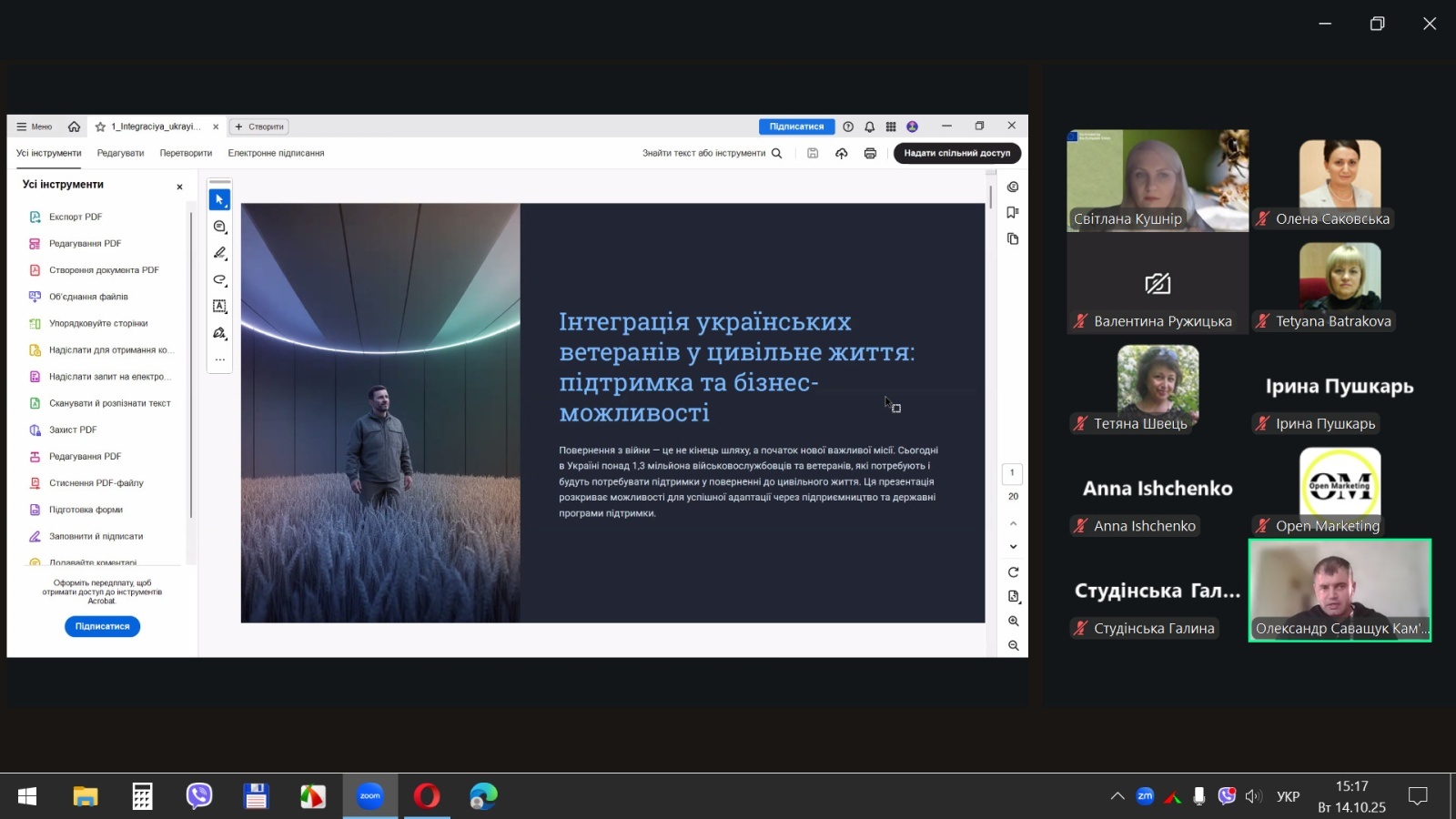Close the Усі інструменти side panel
Viewport: 1456px width, 819px height.
tap(179, 187)
